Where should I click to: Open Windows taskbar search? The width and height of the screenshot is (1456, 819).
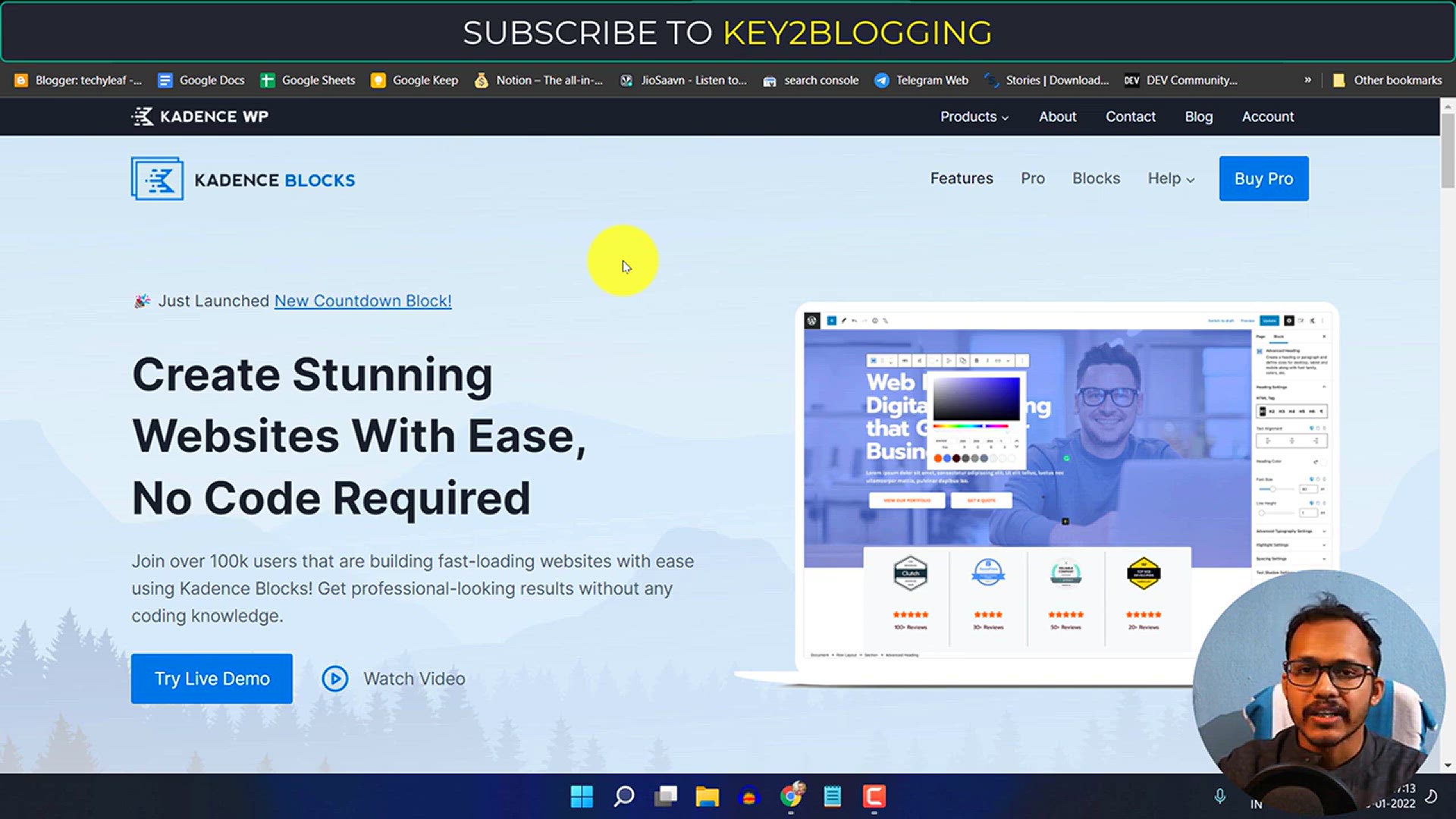point(623,796)
